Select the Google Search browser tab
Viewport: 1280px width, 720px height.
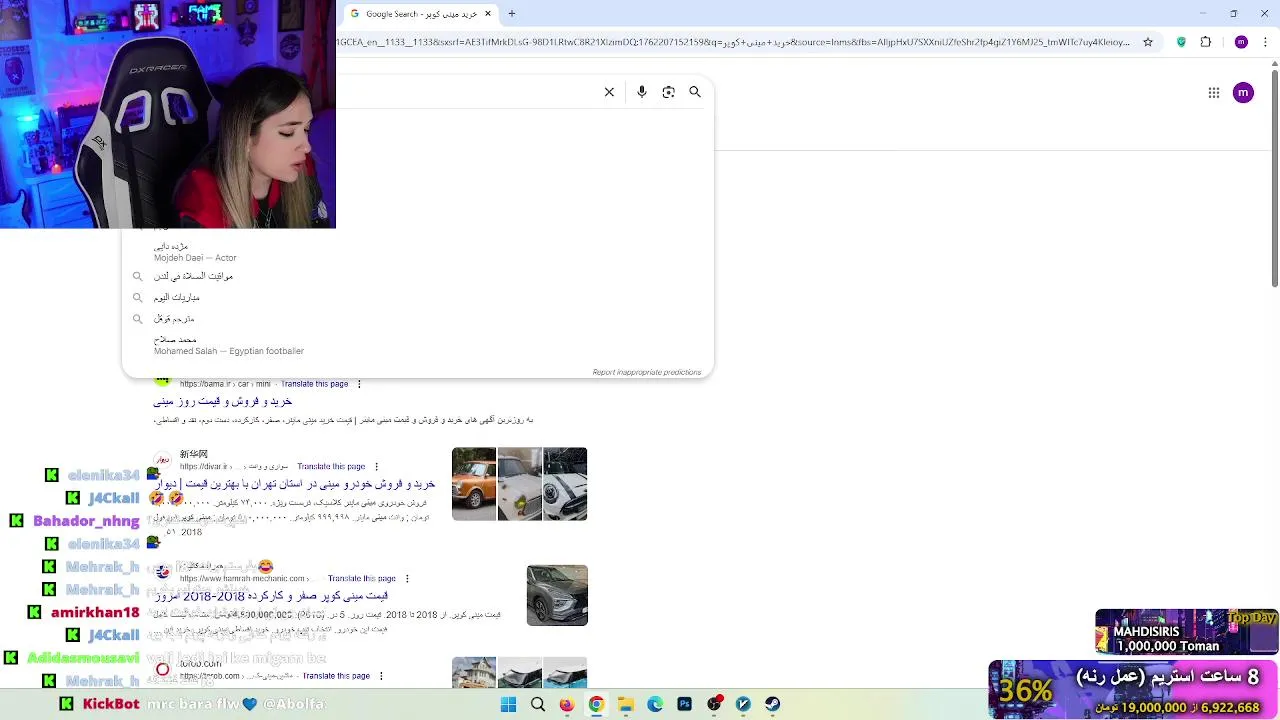(420, 14)
